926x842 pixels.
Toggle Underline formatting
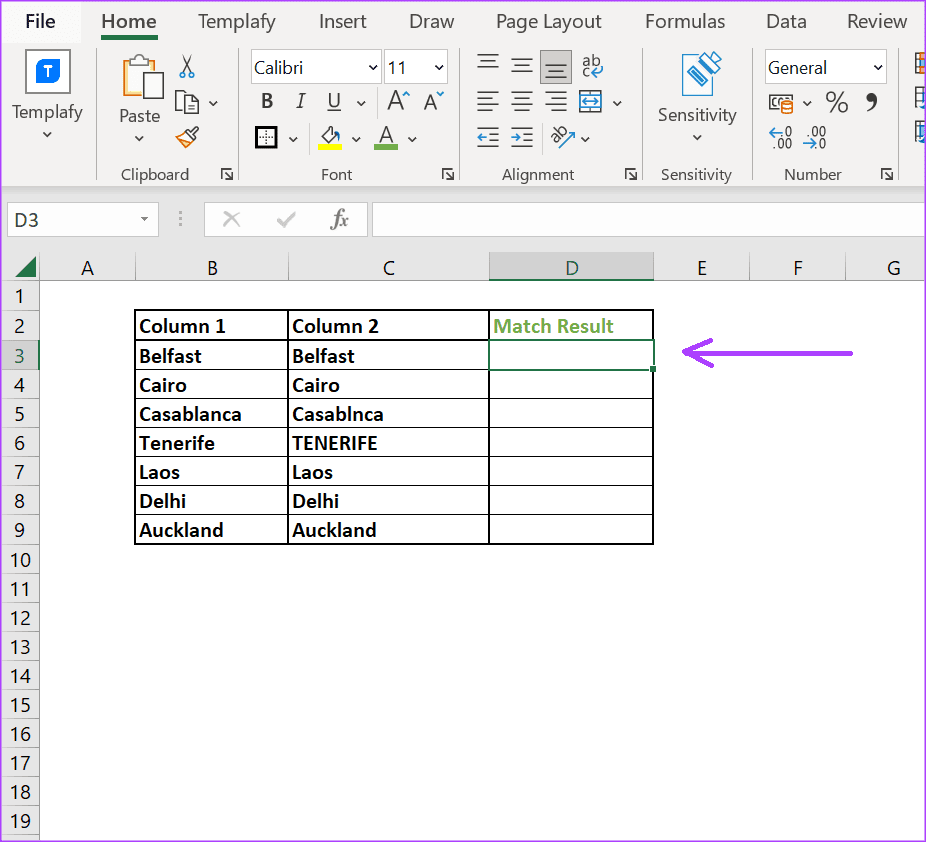(334, 102)
